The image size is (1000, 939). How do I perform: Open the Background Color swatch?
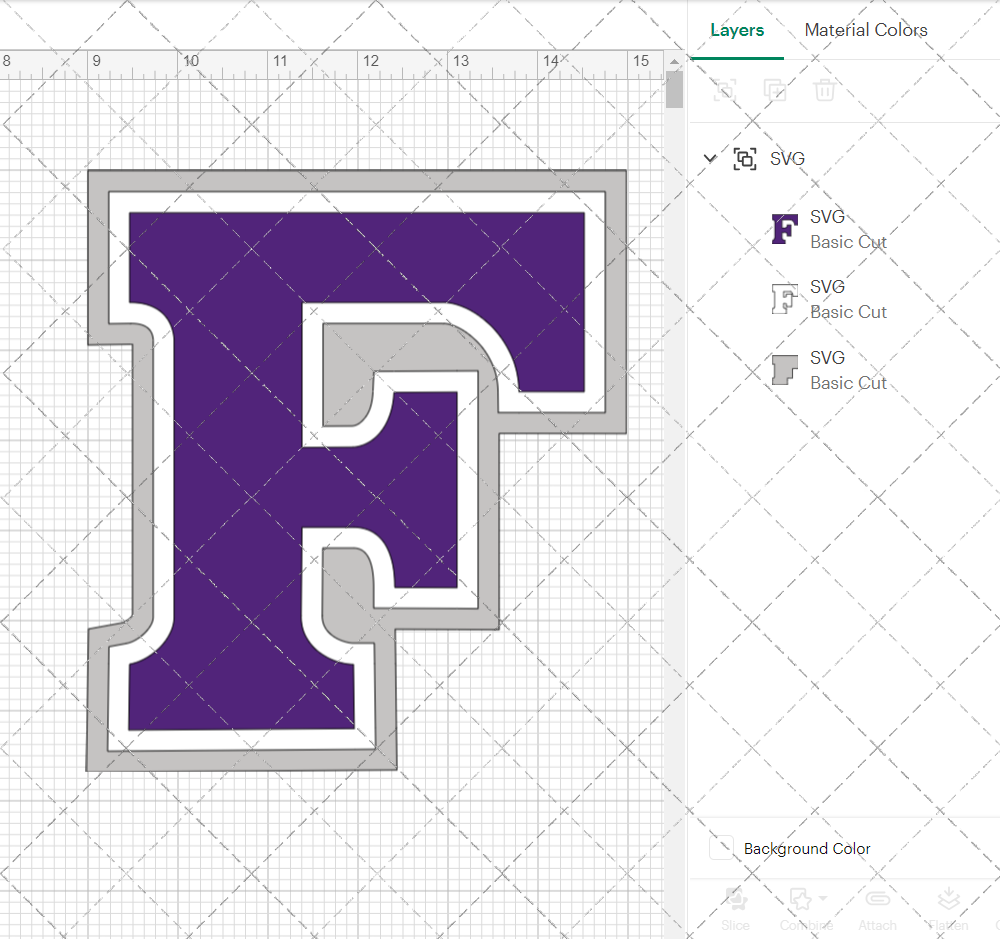click(721, 848)
